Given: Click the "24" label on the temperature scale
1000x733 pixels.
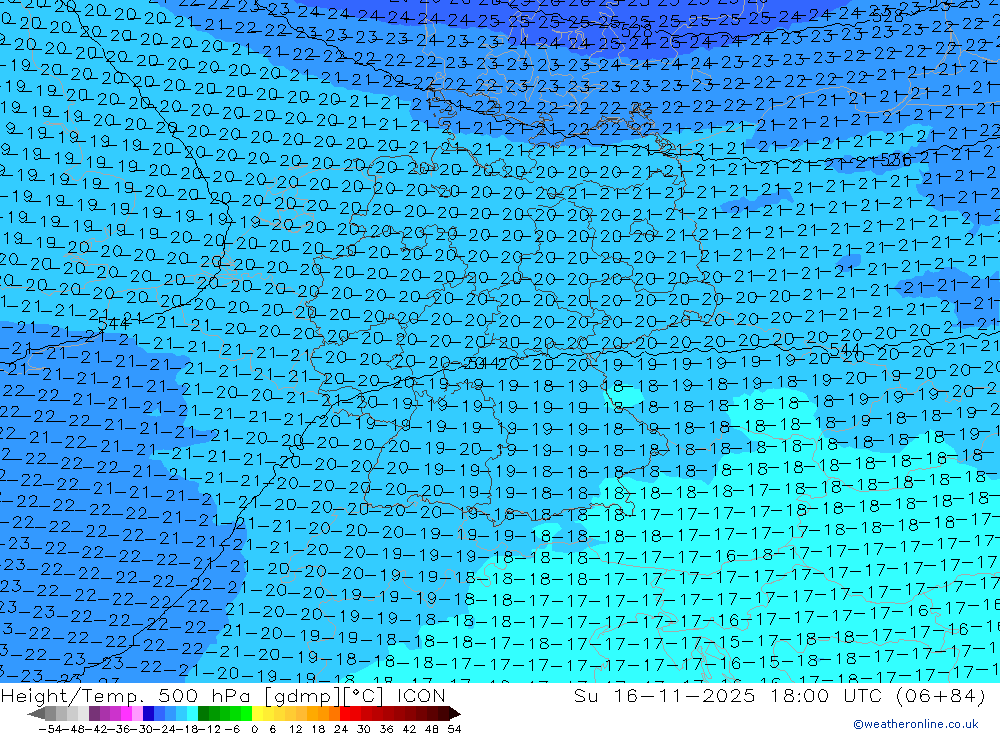Looking at the screenshot, I should [x=341, y=729].
